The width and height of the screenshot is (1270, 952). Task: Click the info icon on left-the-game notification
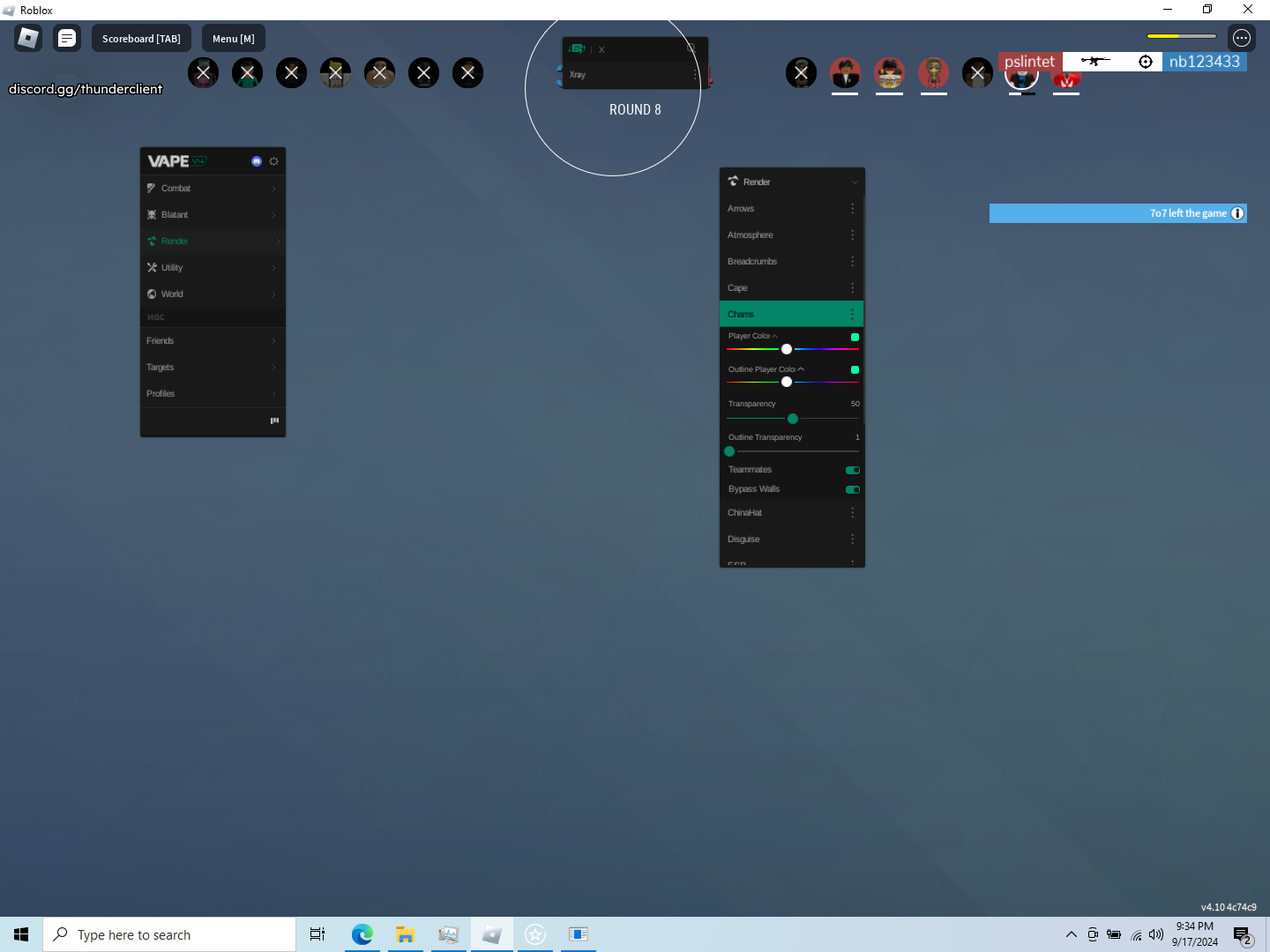[1237, 213]
